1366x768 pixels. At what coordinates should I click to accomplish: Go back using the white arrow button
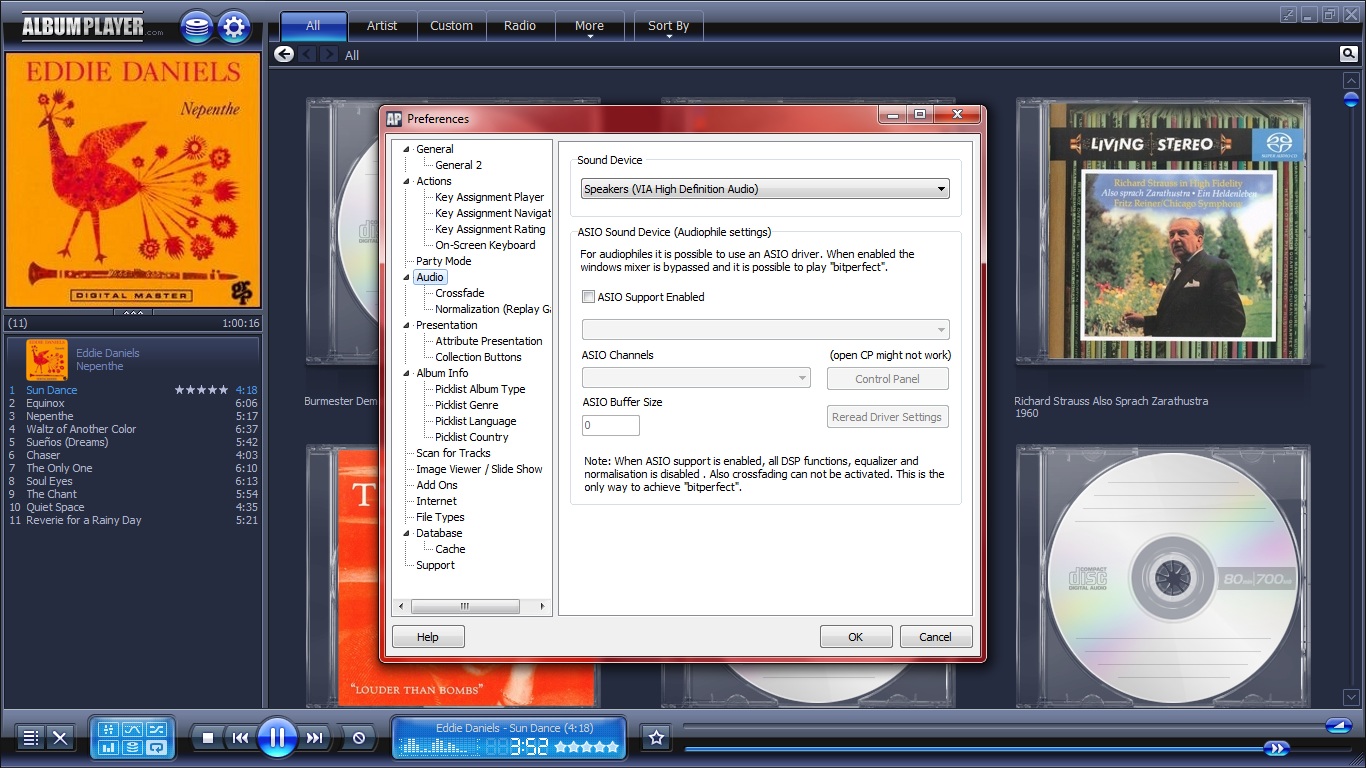pyautogui.click(x=284, y=54)
